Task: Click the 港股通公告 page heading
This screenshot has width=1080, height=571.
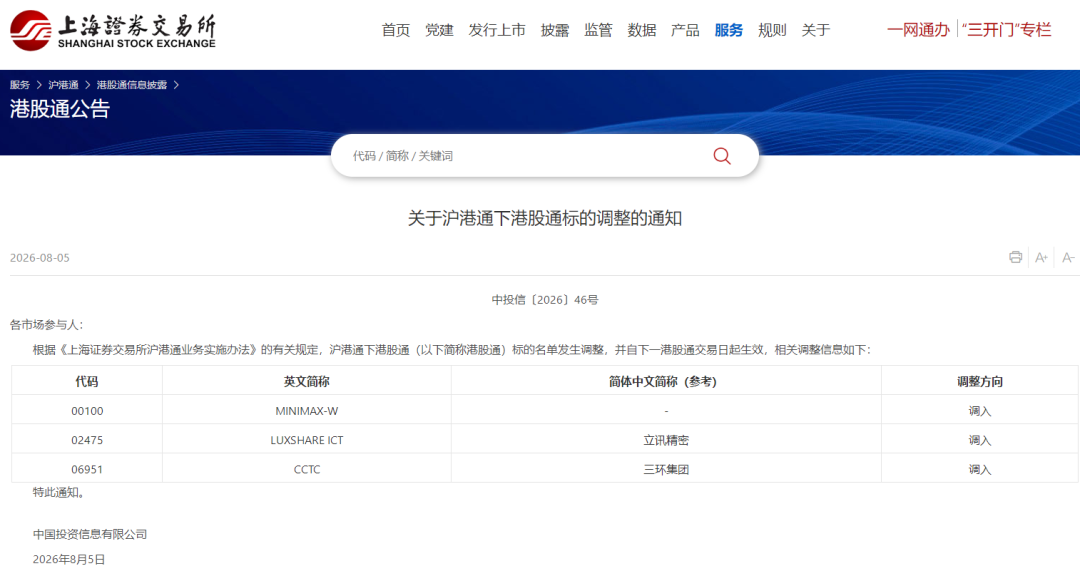Action: tap(60, 109)
